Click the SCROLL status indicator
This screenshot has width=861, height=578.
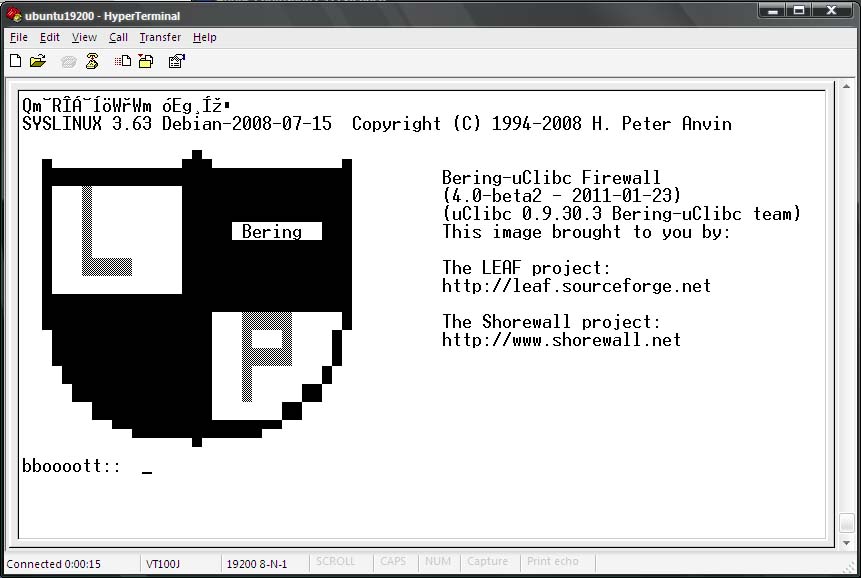336,562
